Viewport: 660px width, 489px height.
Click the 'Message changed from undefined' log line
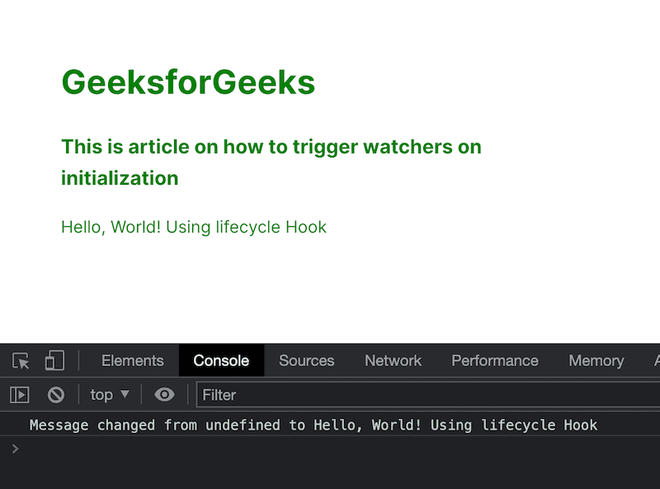pos(313,425)
